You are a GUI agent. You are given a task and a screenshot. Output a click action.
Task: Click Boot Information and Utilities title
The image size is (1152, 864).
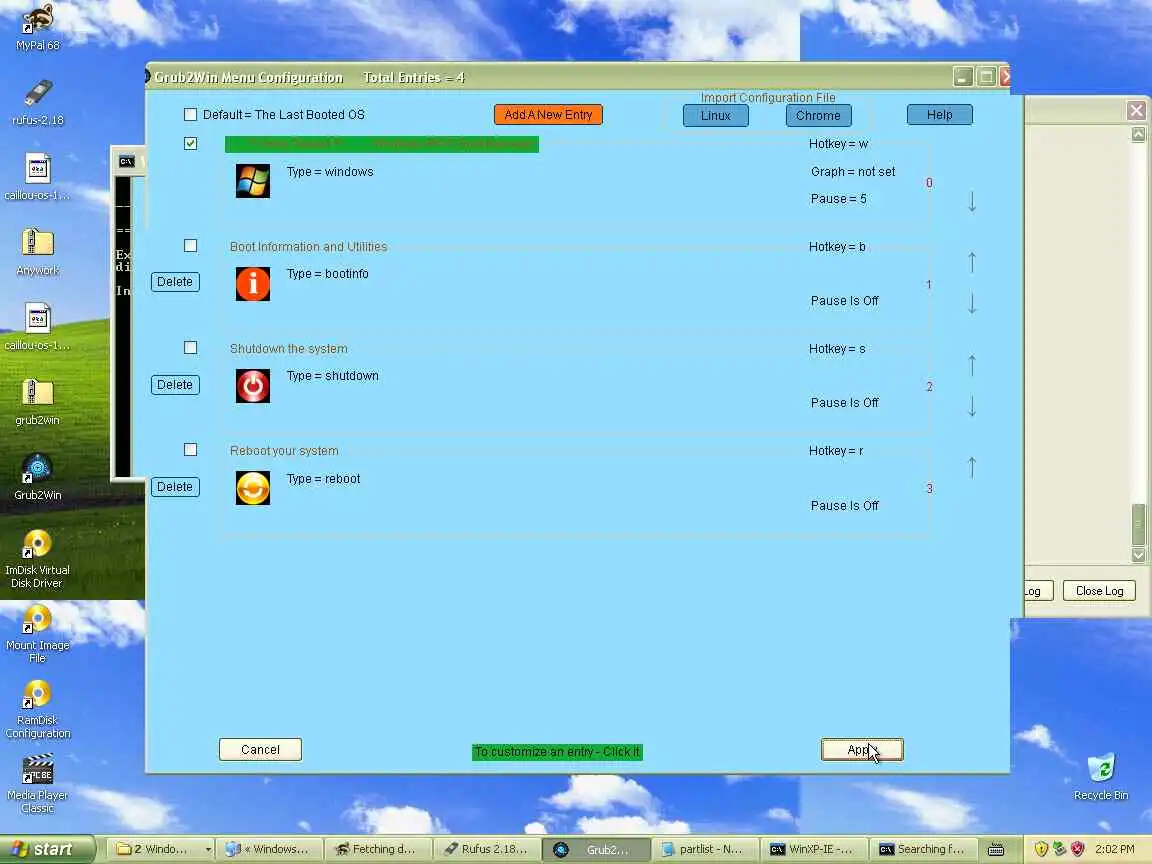309,246
